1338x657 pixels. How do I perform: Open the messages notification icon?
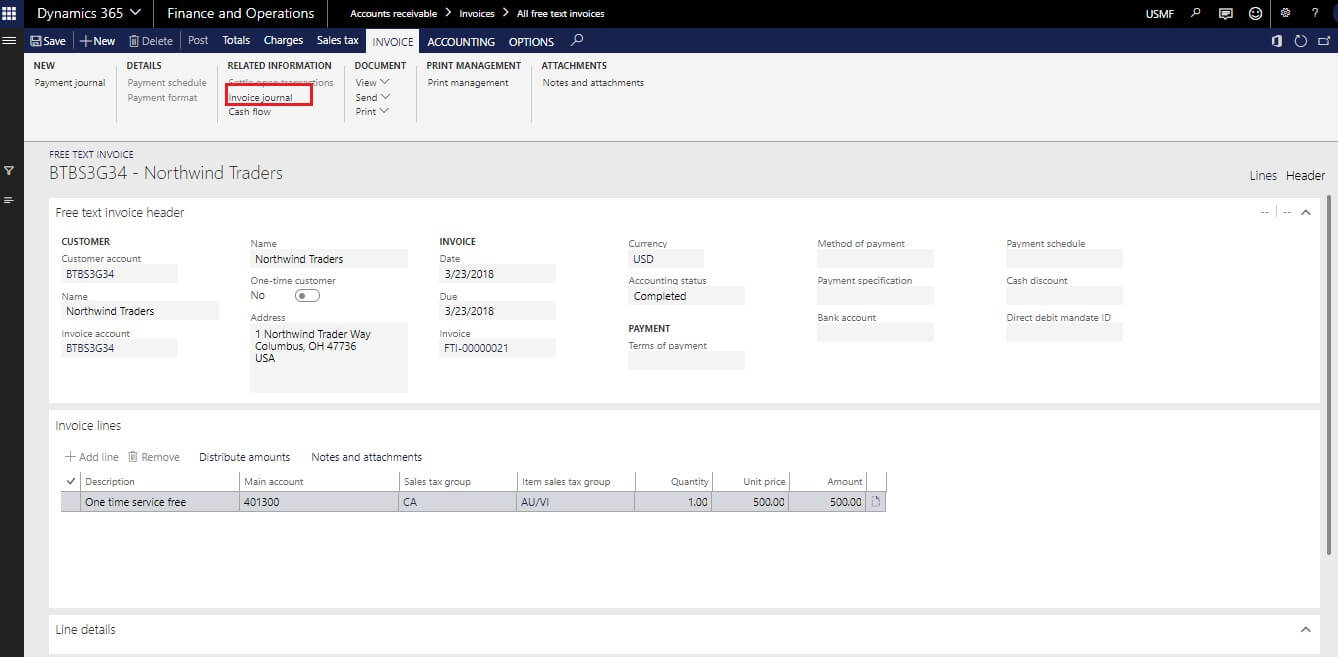(1226, 13)
